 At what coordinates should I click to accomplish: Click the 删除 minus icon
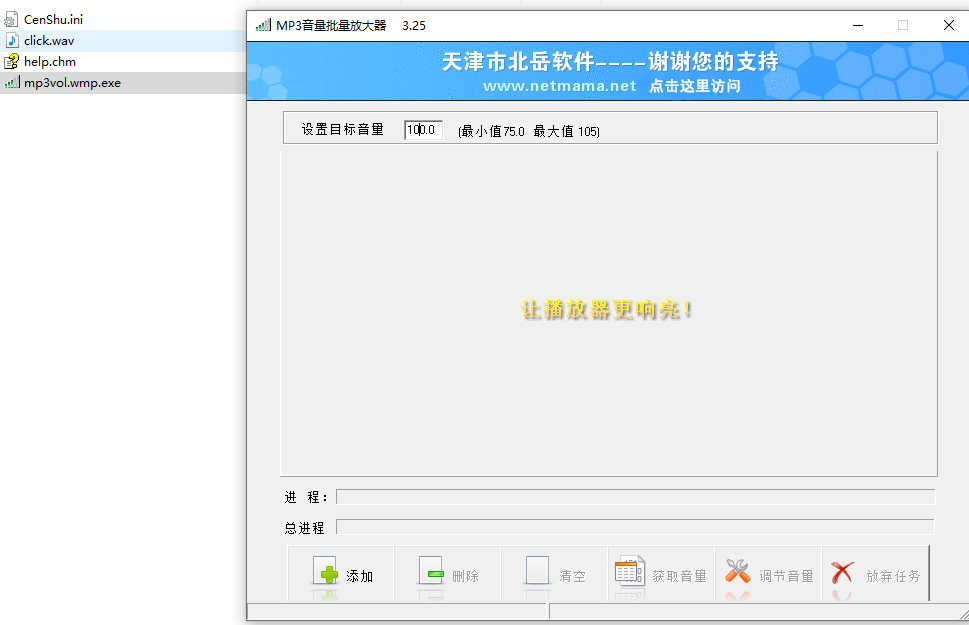coord(431,571)
